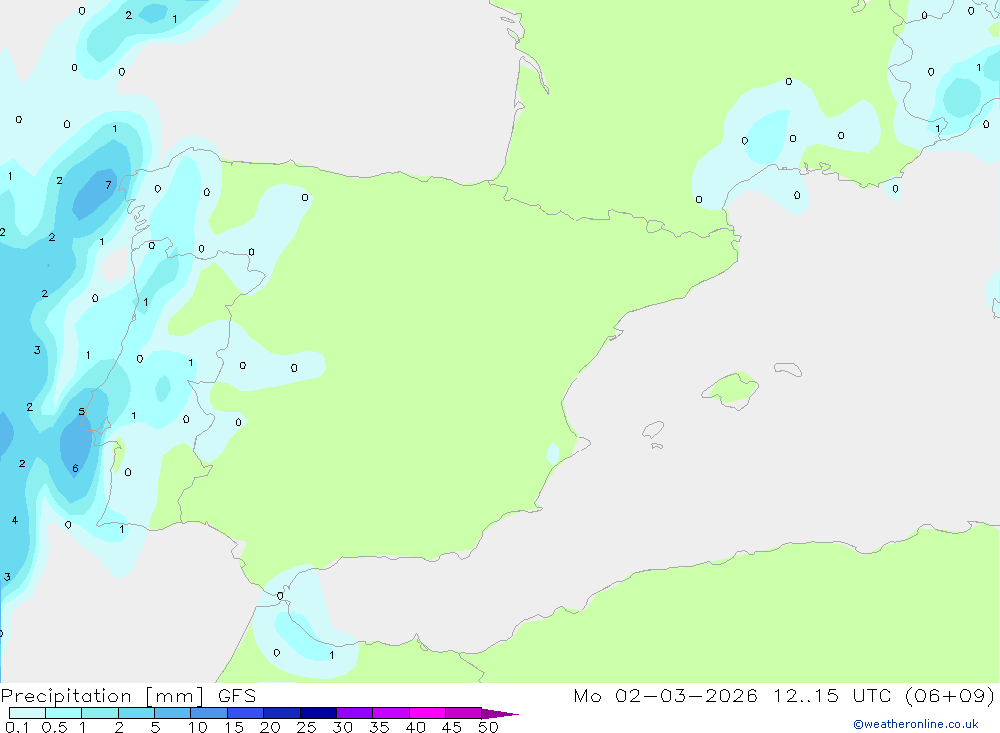The width and height of the screenshot is (1000, 733).
Task: Click the Ibiza island outline
Action: pyautogui.click(x=653, y=430)
